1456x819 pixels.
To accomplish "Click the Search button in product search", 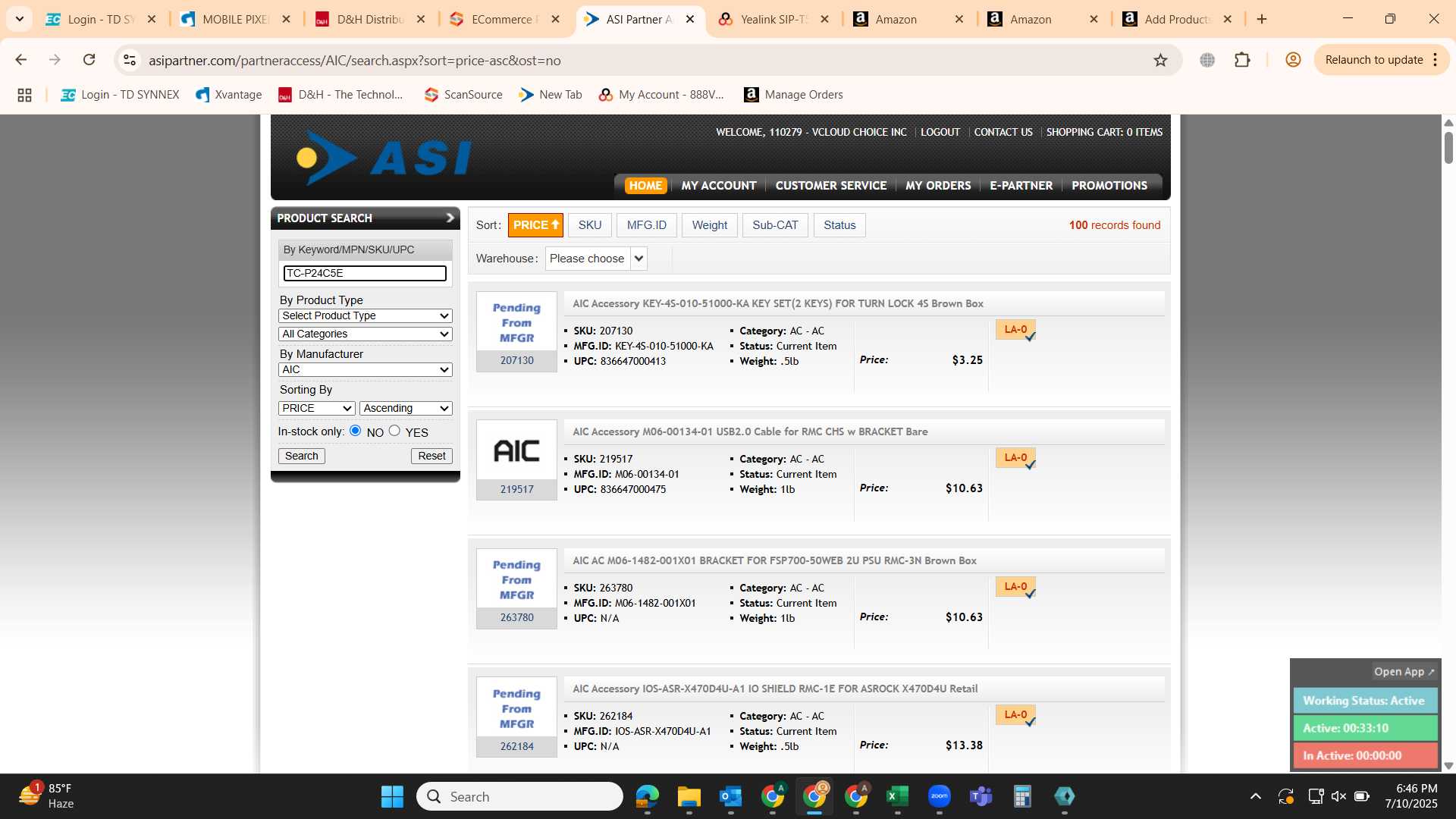I will click(302, 456).
